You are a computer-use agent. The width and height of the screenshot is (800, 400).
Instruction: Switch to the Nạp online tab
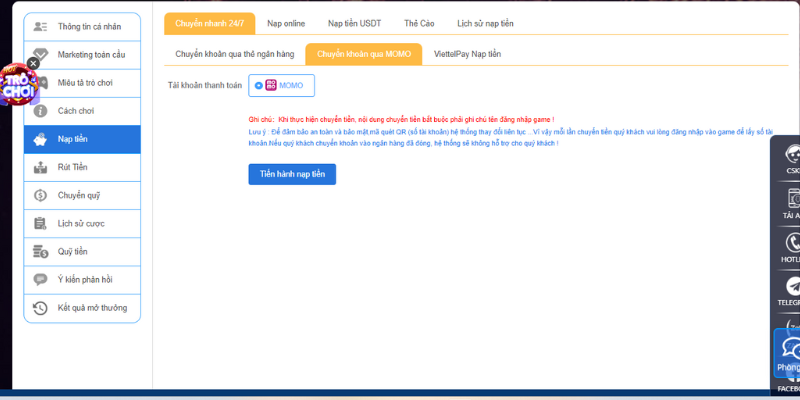click(x=288, y=23)
